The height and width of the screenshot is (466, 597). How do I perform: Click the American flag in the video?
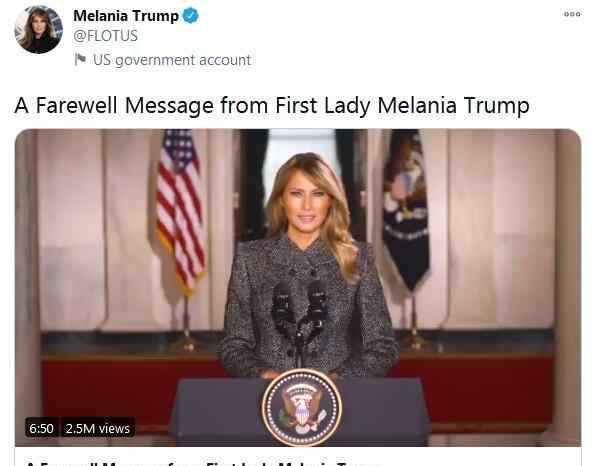coord(179,209)
